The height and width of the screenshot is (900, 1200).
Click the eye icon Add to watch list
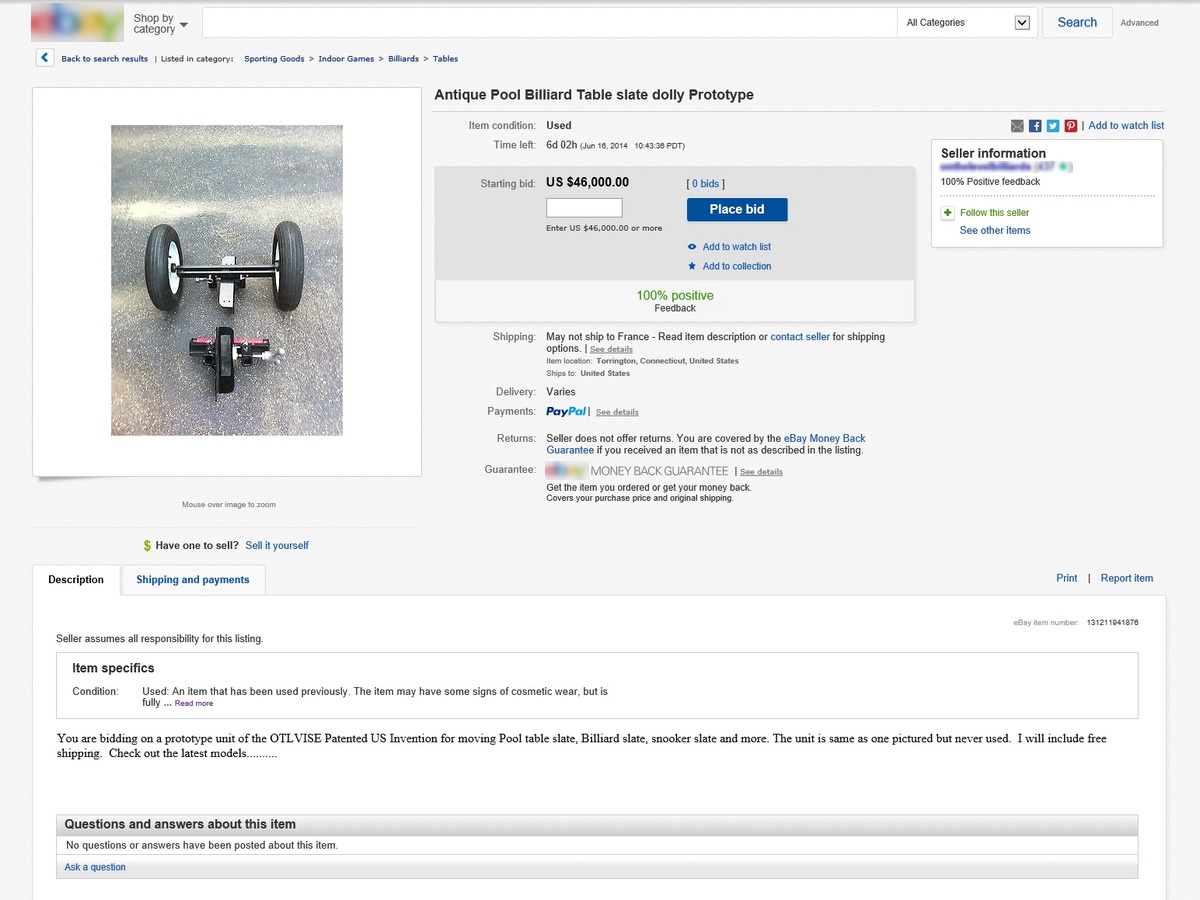point(692,247)
